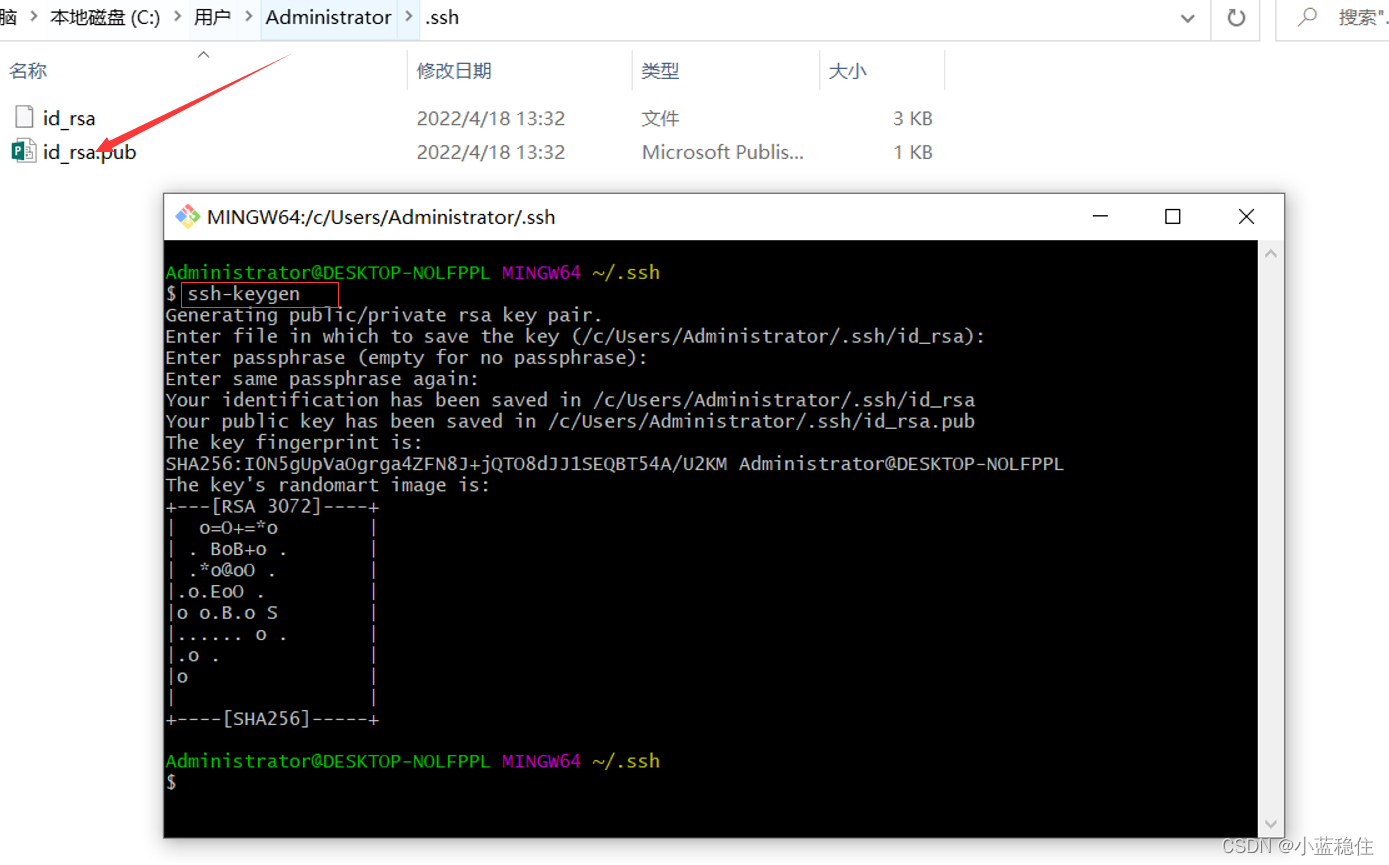
Task: Click the id_rsa.pub file name
Action: [89, 152]
